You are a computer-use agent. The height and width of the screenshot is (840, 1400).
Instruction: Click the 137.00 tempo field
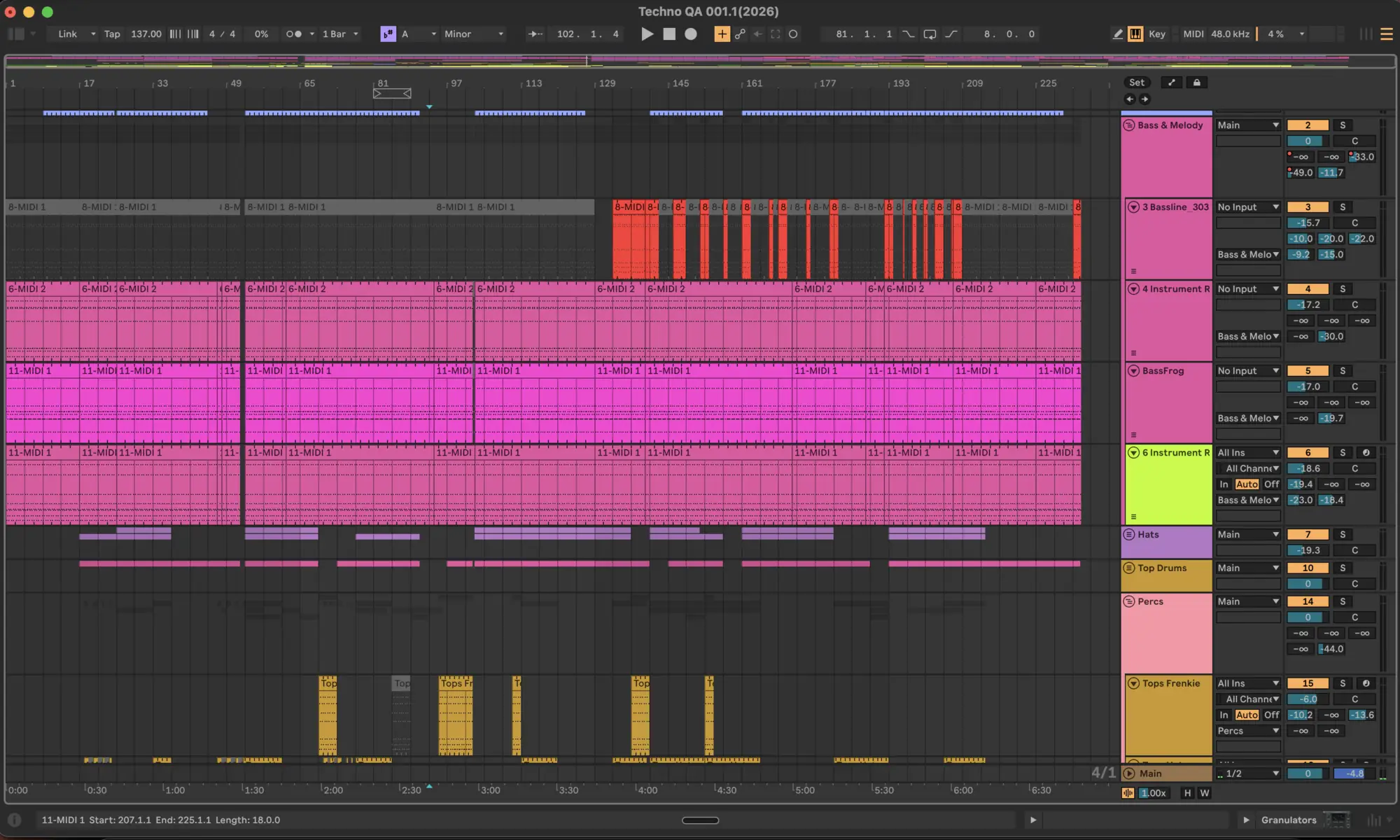pyautogui.click(x=146, y=34)
